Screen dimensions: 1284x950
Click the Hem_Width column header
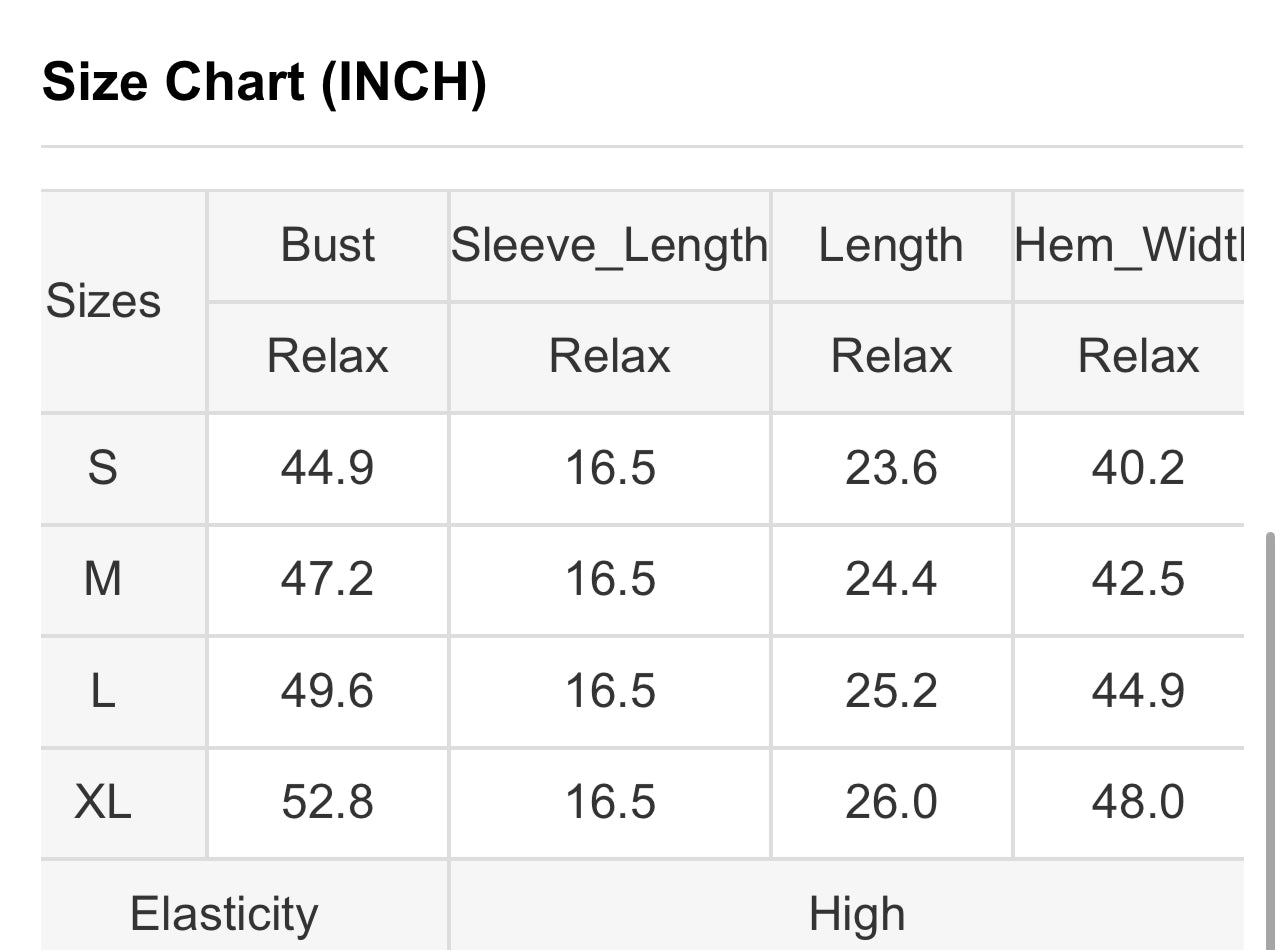tap(1130, 245)
